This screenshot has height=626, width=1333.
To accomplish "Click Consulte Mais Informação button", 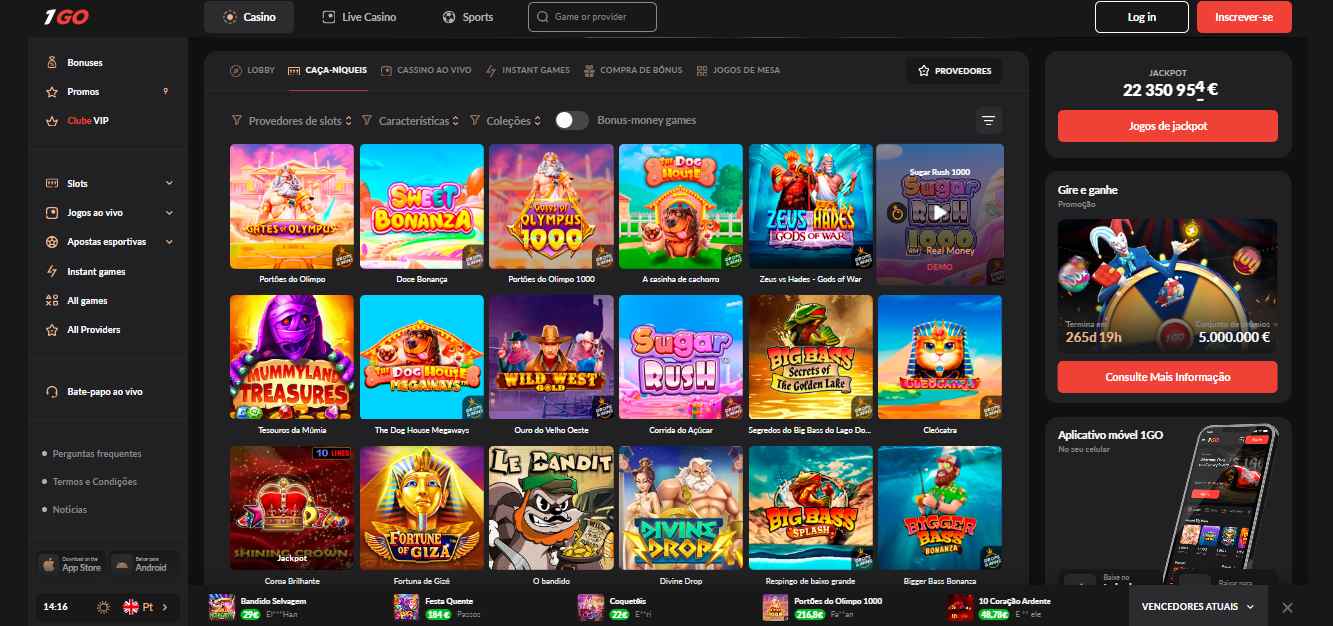I will [1168, 377].
